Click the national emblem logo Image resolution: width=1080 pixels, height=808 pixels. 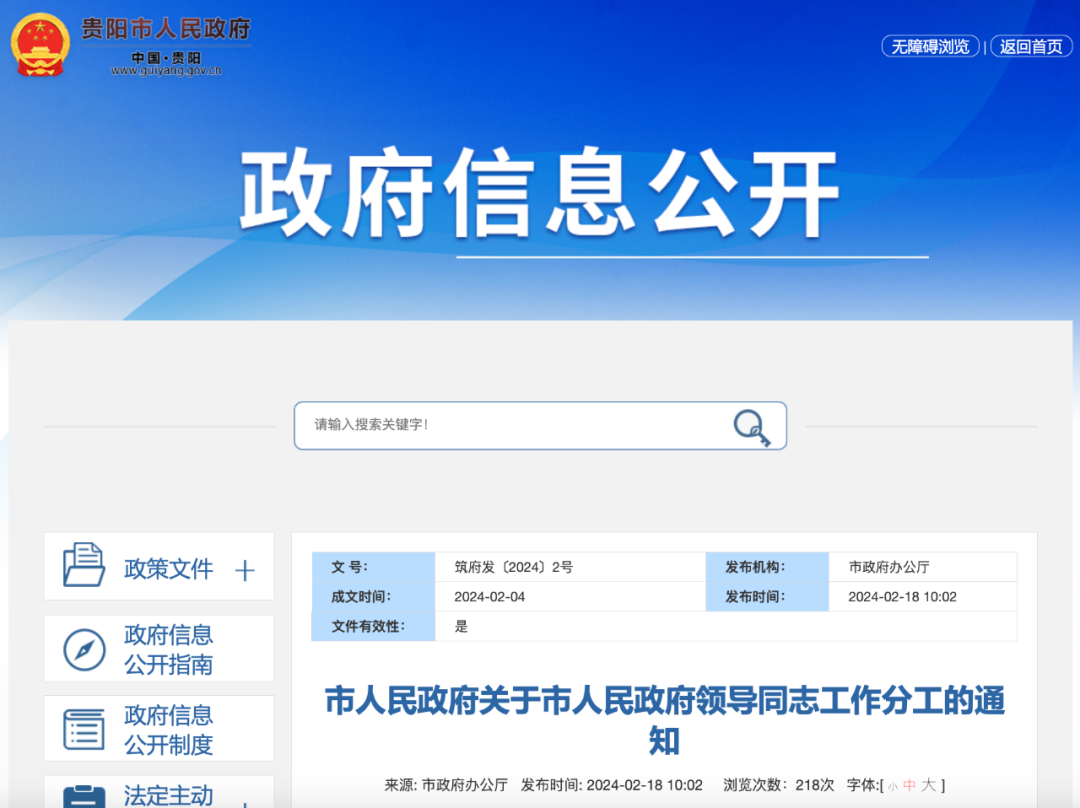(40, 45)
